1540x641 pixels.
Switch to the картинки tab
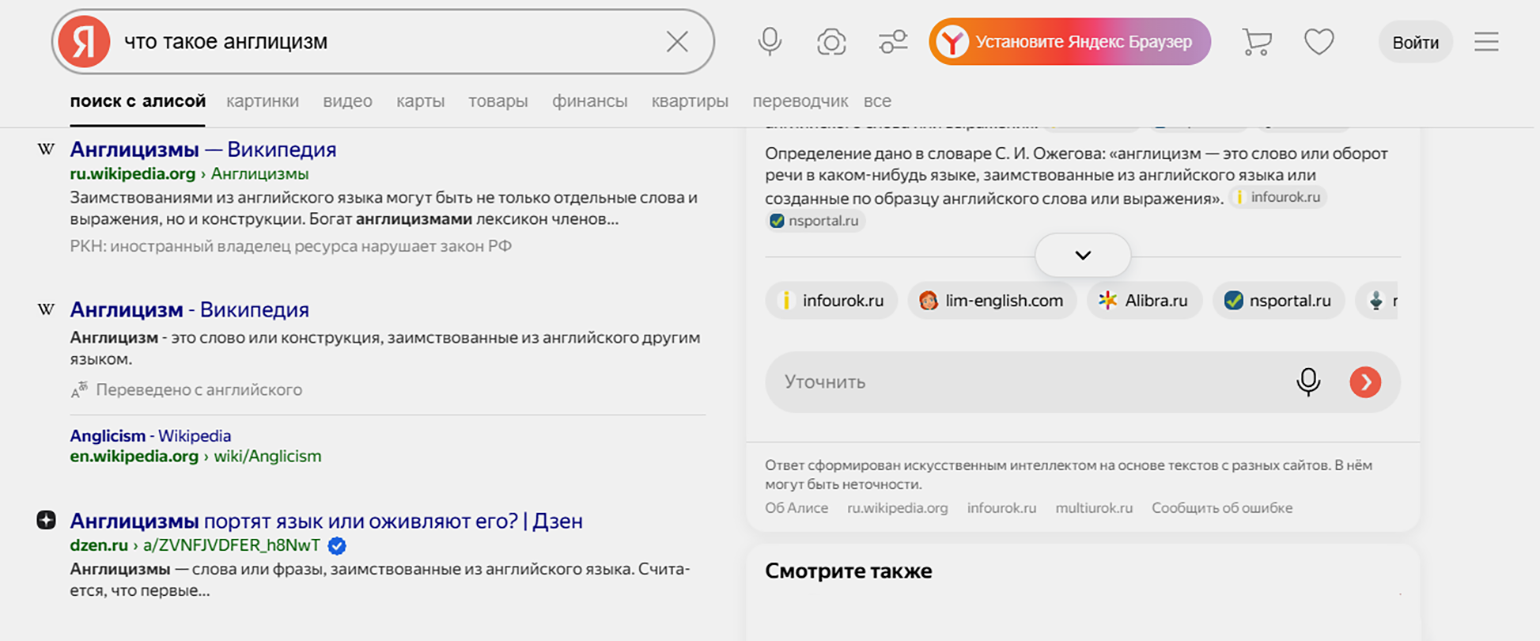262,101
